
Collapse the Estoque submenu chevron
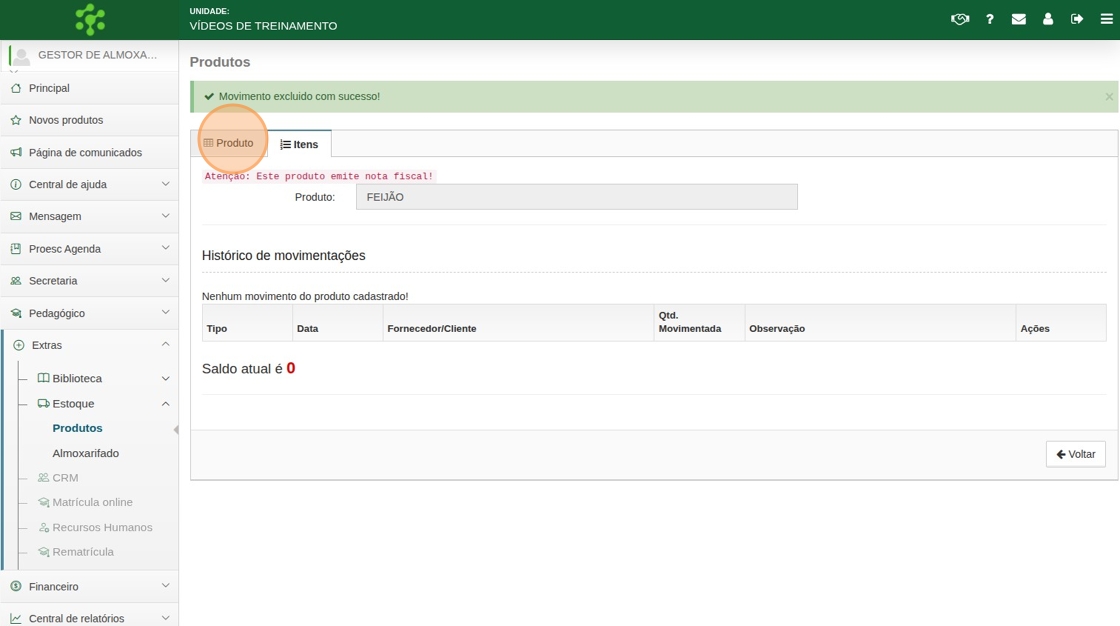click(165, 404)
